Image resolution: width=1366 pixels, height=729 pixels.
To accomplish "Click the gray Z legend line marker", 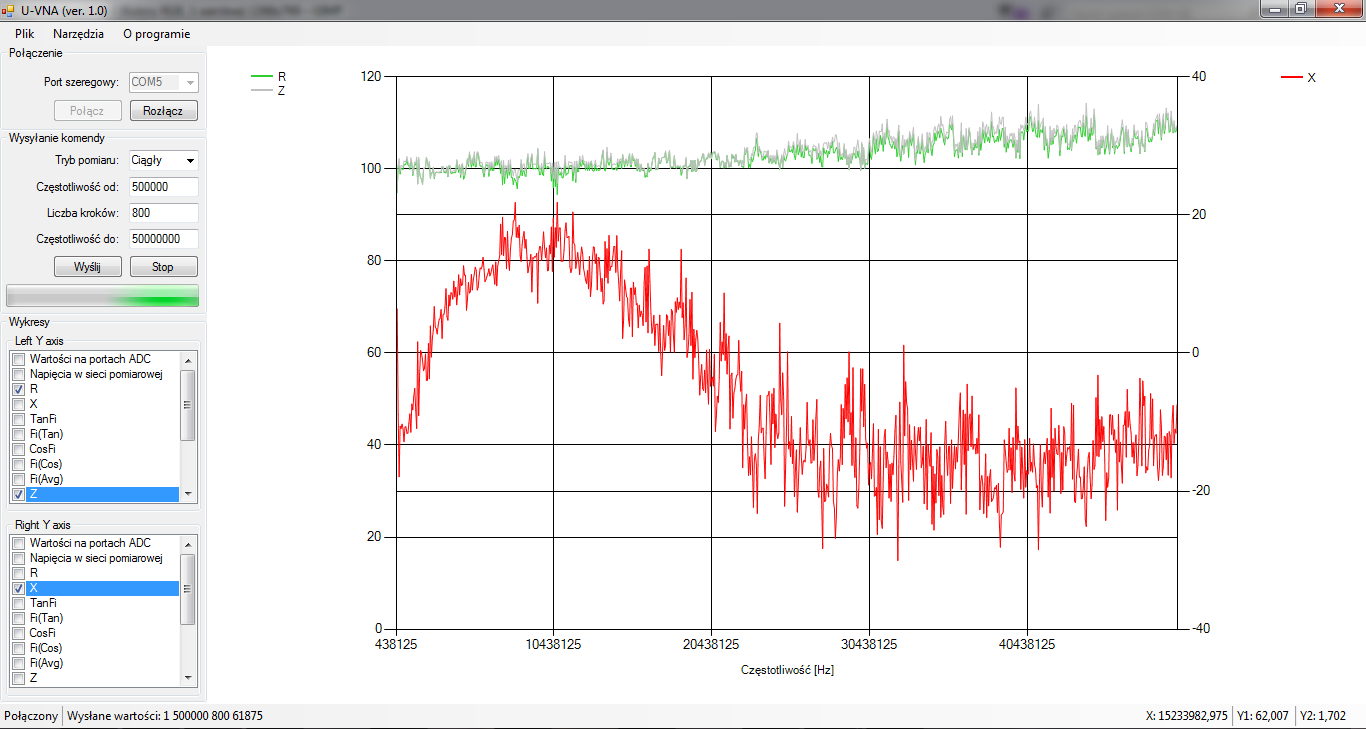I will tap(262, 90).
